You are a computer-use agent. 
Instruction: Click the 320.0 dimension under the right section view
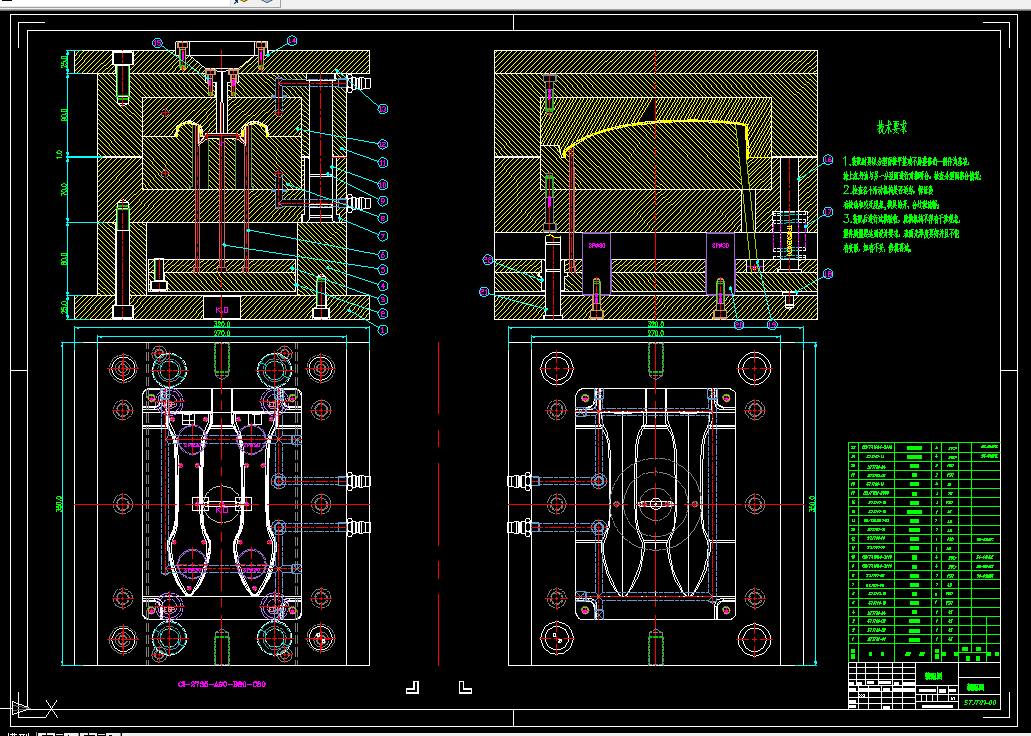pyautogui.click(x=656, y=324)
